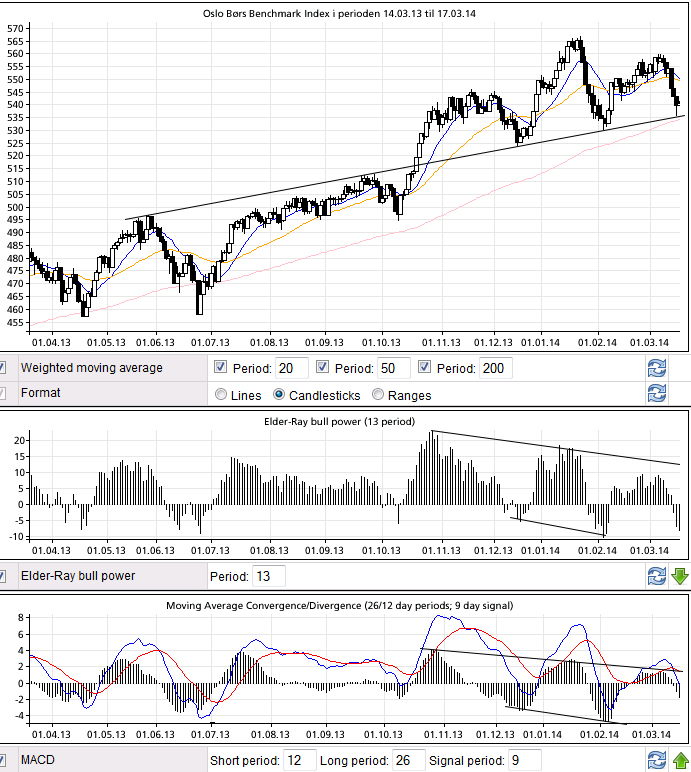Move Elder-Ray bull power panel down
The image size is (691, 772).
[680, 576]
